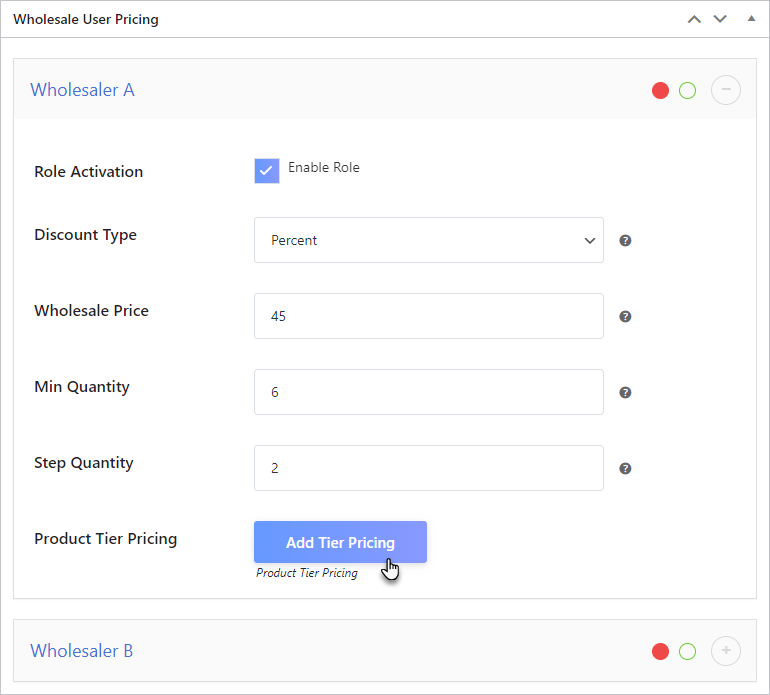Viewport: 770px width, 695px height.
Task: Click the green circle on Wholesaler B
Action: pyautogui.click(x=687, y=652)
